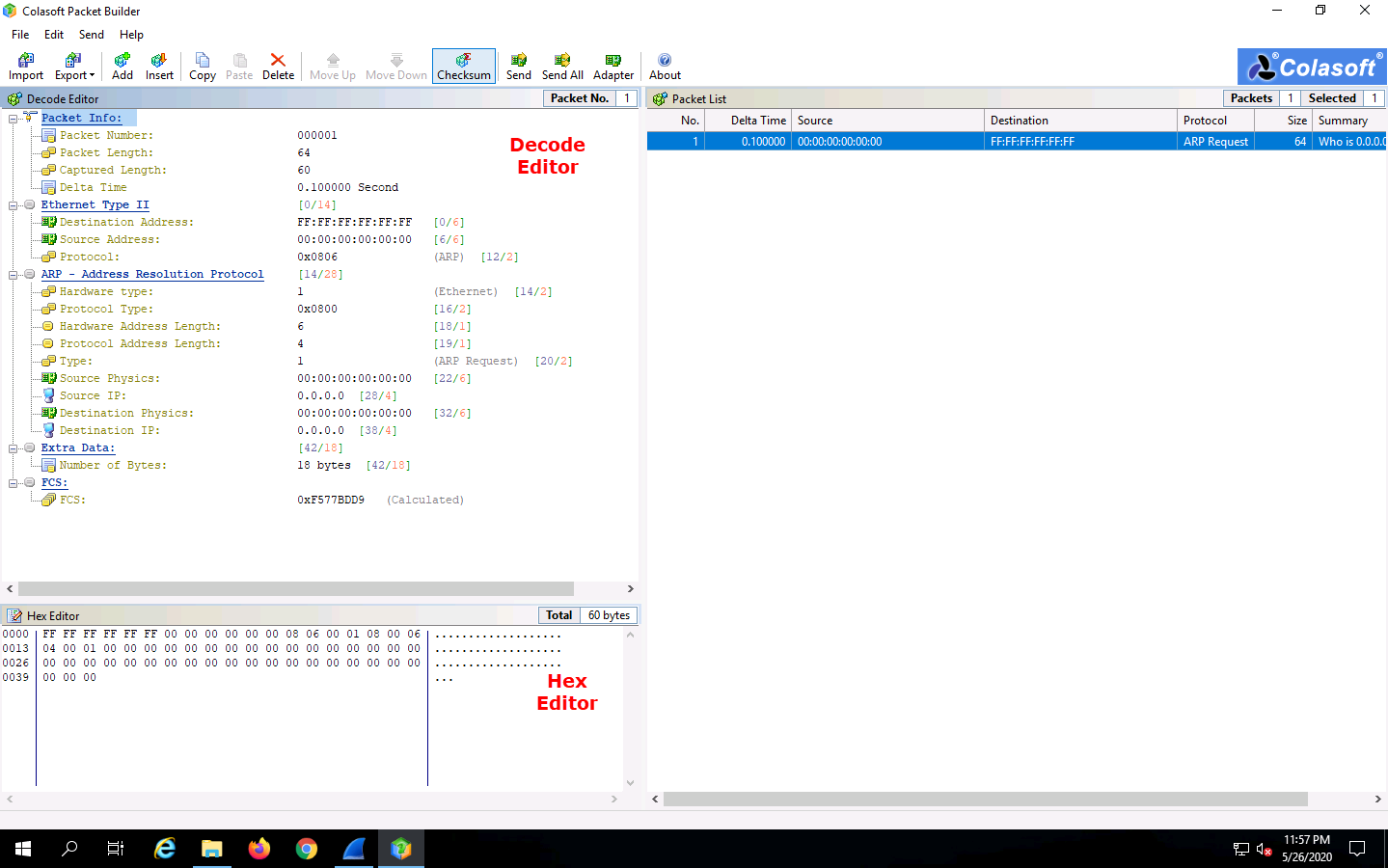Click the Destination IP field icon

coord(49,430)
